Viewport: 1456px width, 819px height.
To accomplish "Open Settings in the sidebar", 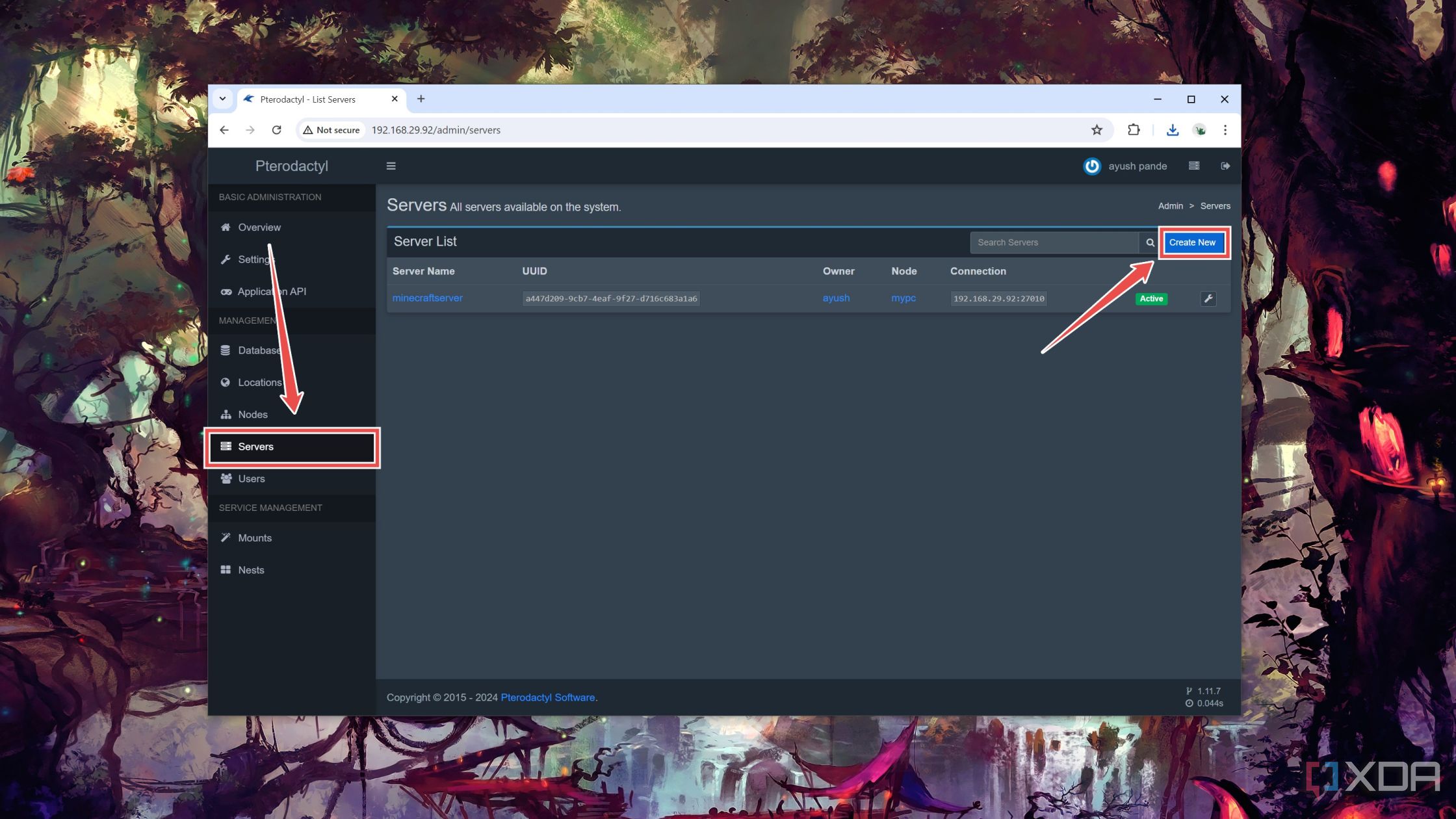I will coord(292,259).
